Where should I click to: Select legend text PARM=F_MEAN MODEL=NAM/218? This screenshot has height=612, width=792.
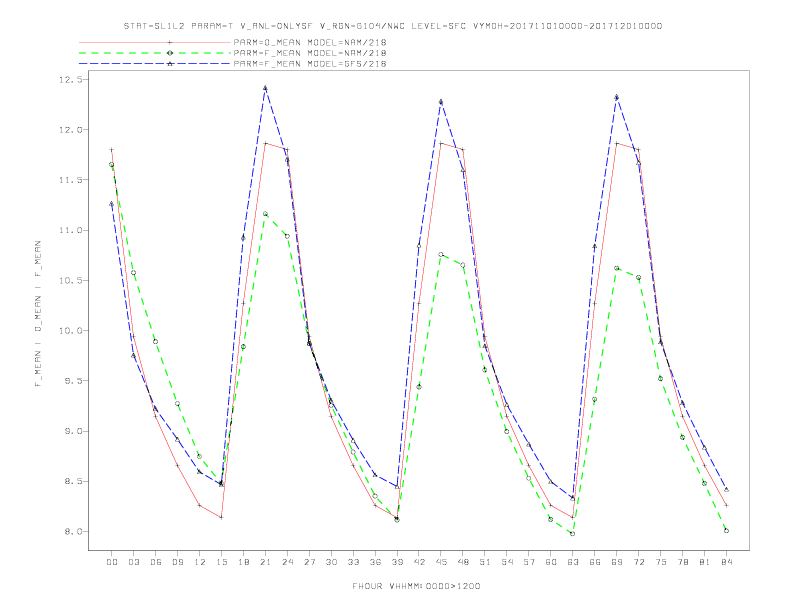point(310,53)
